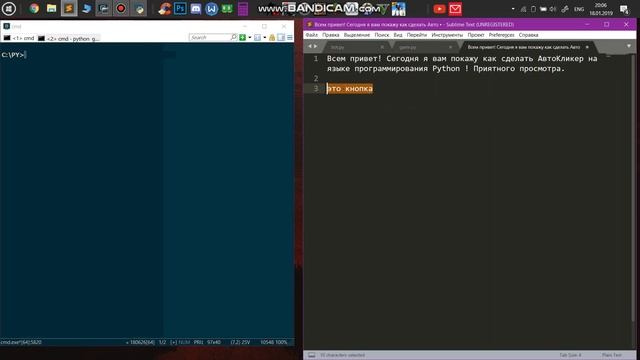Screen dimensions: 640x360
Task: Click the highlighted 'это кнопка' text
Action: point(350,89)
